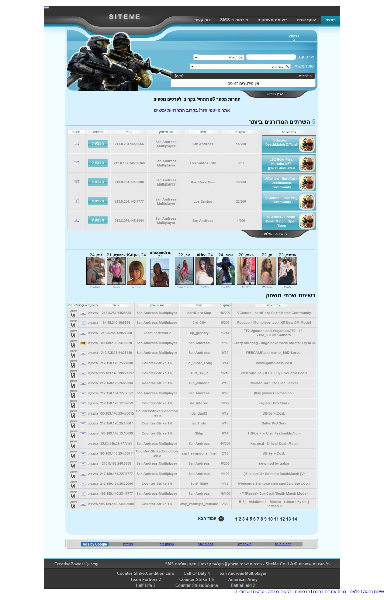Open profile photo of woman in blue hat
384x600 pixels.
pyautogui.click(x=225, y=271)
